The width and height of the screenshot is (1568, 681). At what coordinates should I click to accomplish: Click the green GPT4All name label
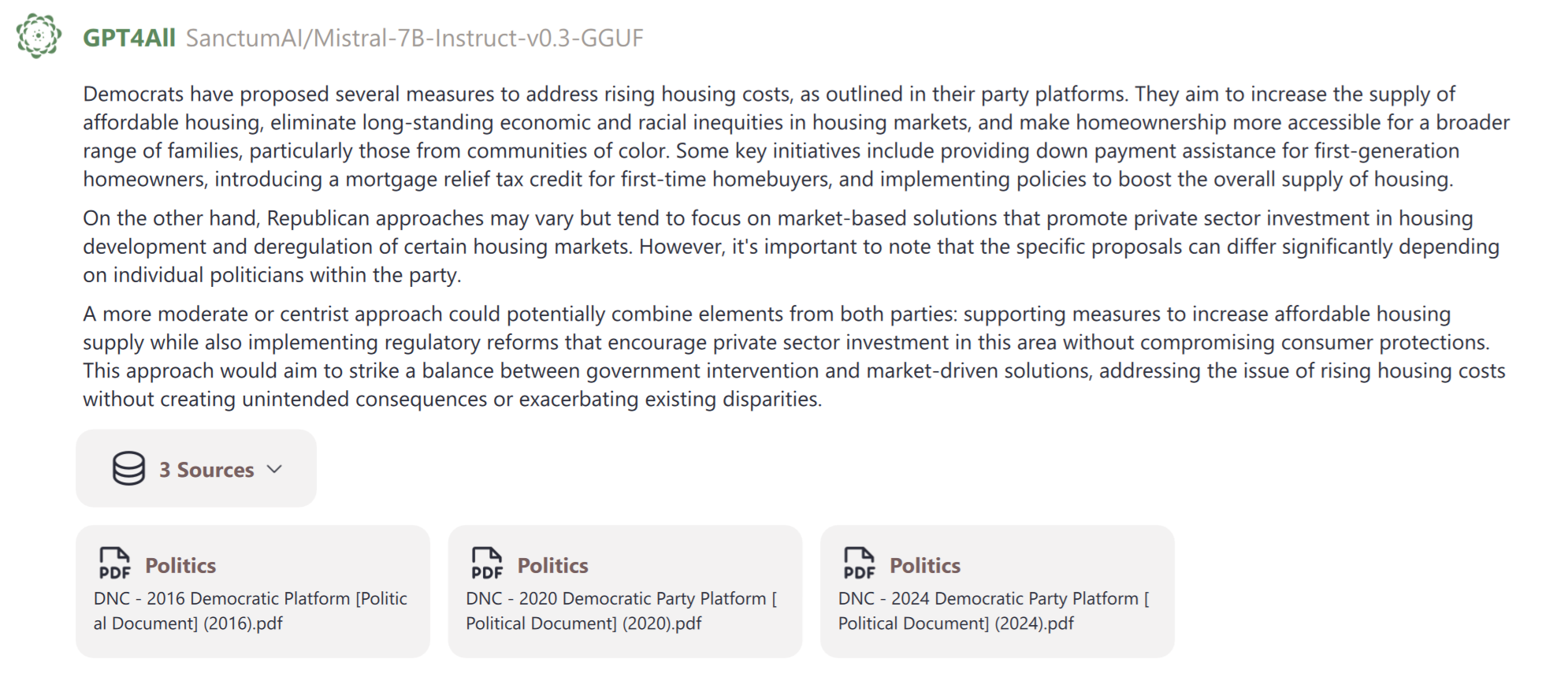pos(128,38)
